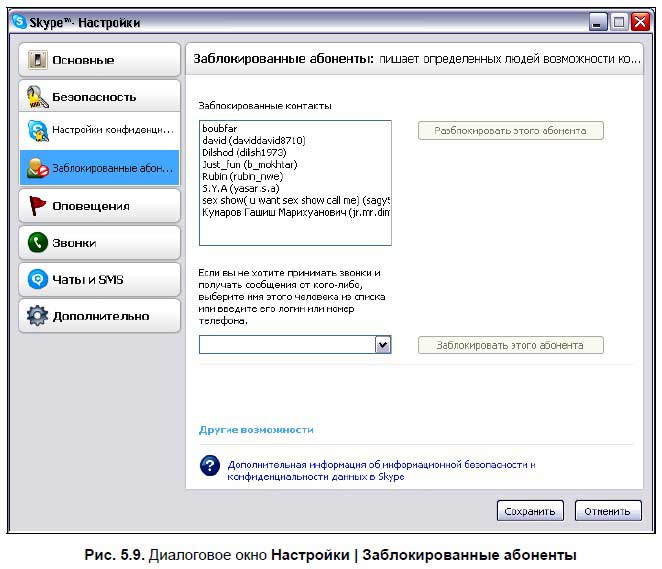Click the blue question mark help icon

click(209, 466)
